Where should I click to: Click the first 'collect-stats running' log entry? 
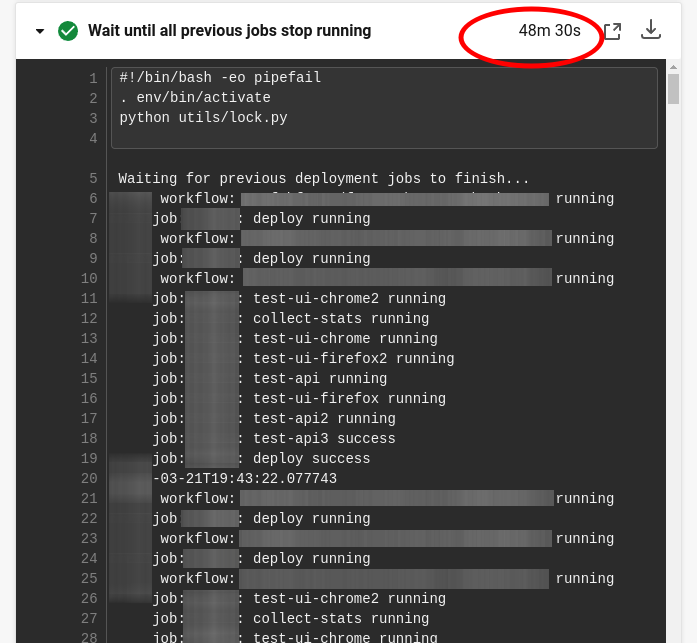(340, 319)
